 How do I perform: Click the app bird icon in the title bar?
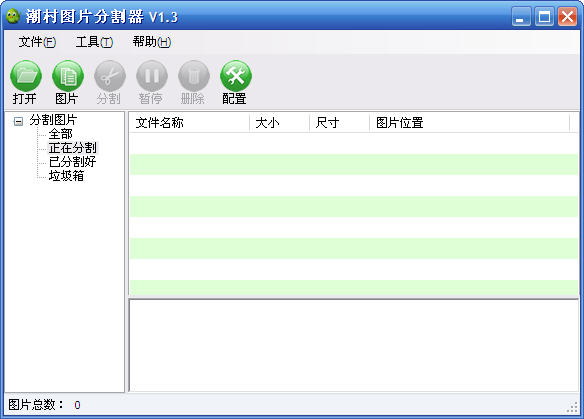(x=13, y=16)
